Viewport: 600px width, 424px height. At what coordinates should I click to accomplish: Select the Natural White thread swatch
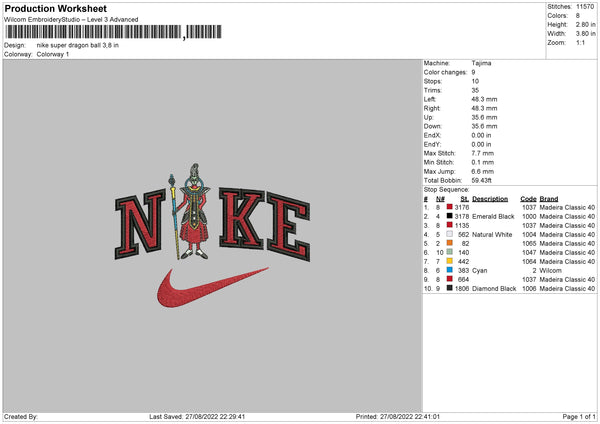450,234
